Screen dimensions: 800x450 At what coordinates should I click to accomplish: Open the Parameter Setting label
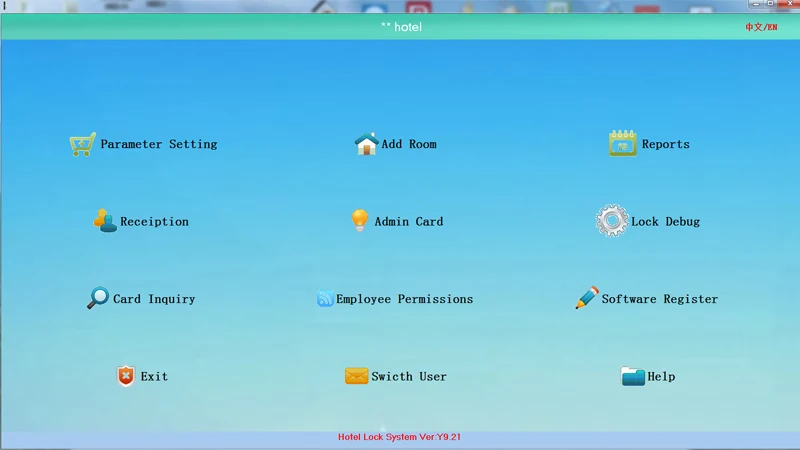click(159, 144)
